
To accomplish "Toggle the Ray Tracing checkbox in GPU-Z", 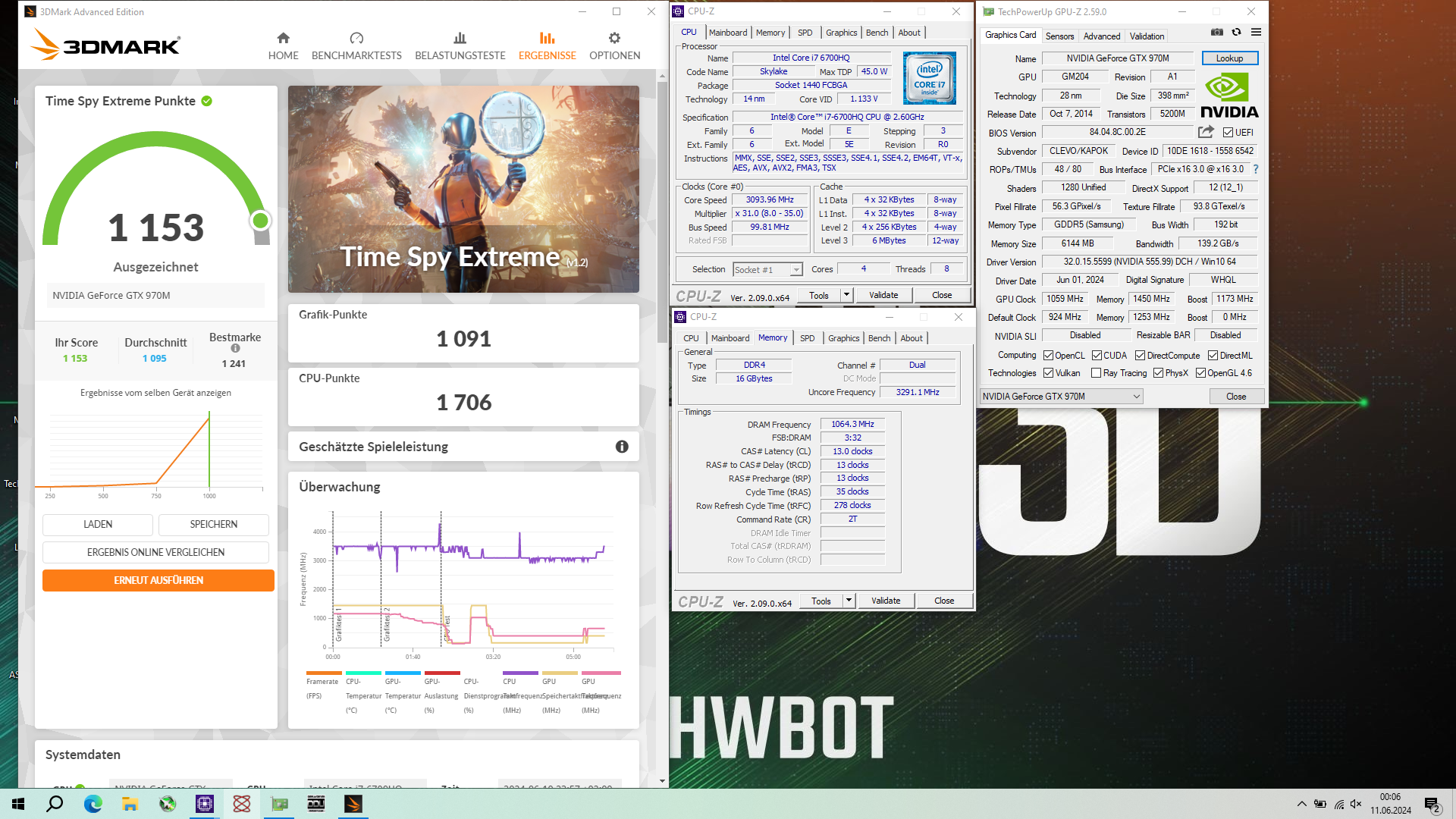I will click(x=1096, y=373).
